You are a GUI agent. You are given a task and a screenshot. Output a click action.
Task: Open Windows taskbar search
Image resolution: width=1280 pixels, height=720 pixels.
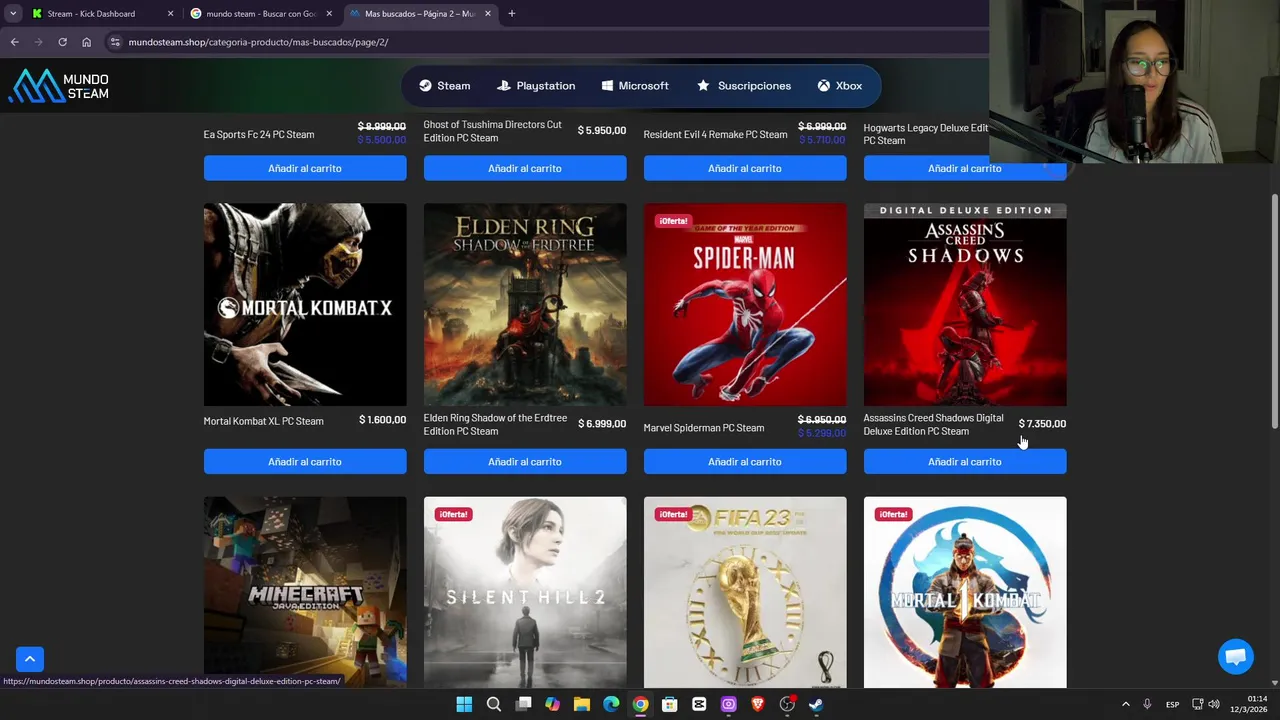pos(493,705)
